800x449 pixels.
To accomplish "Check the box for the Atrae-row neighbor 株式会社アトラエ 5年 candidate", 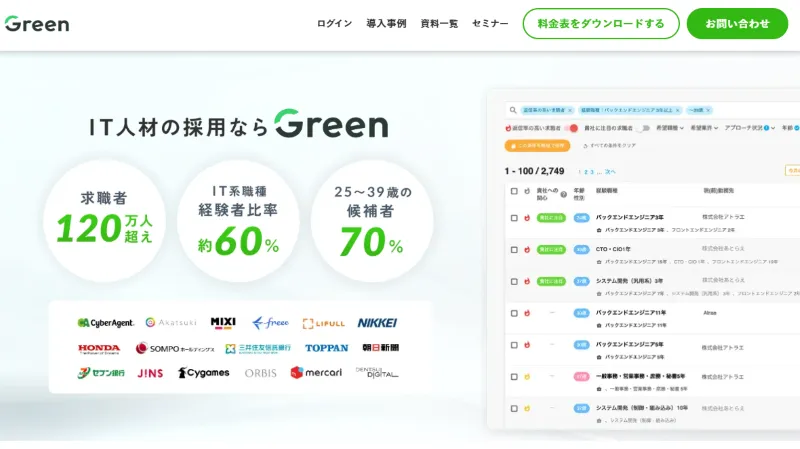I will [x=514, y=345].
